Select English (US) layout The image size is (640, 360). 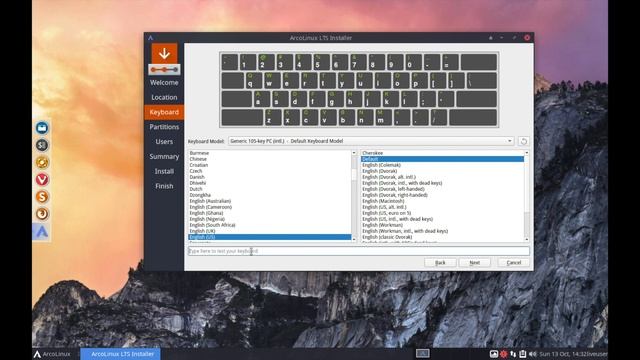[269, 237]
